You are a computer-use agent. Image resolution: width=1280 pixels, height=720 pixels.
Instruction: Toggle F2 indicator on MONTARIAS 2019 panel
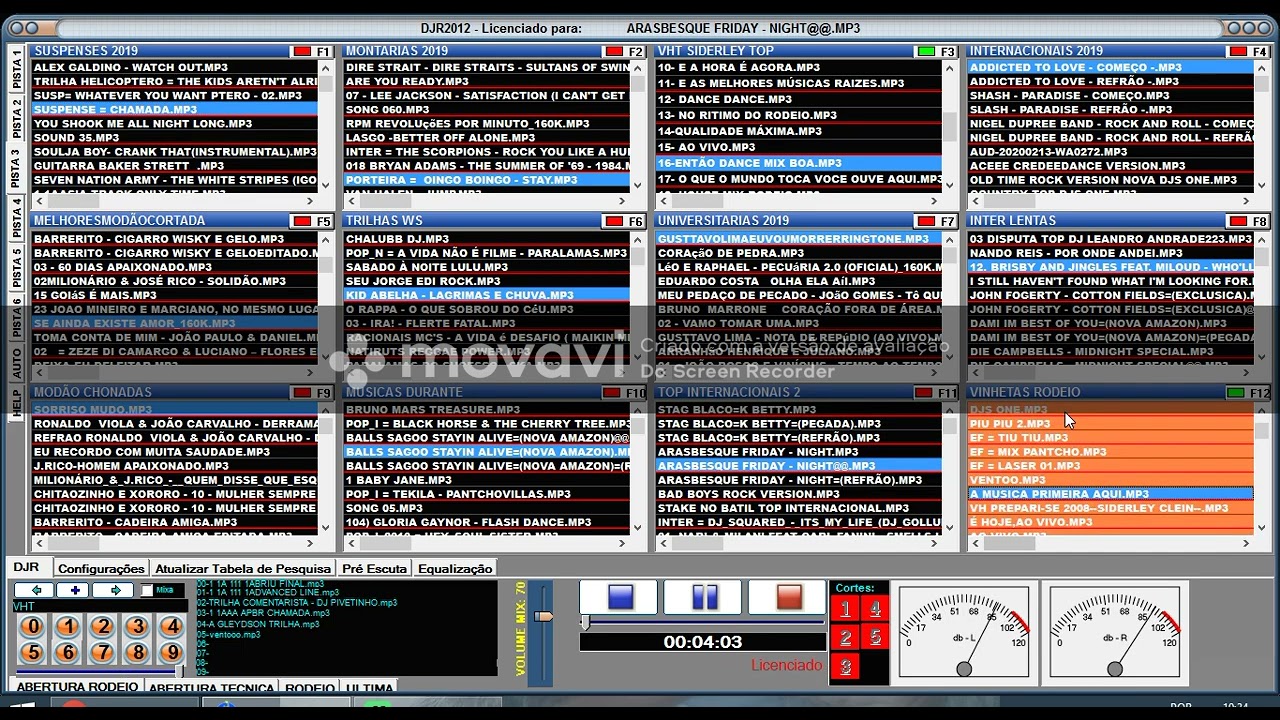613,52
